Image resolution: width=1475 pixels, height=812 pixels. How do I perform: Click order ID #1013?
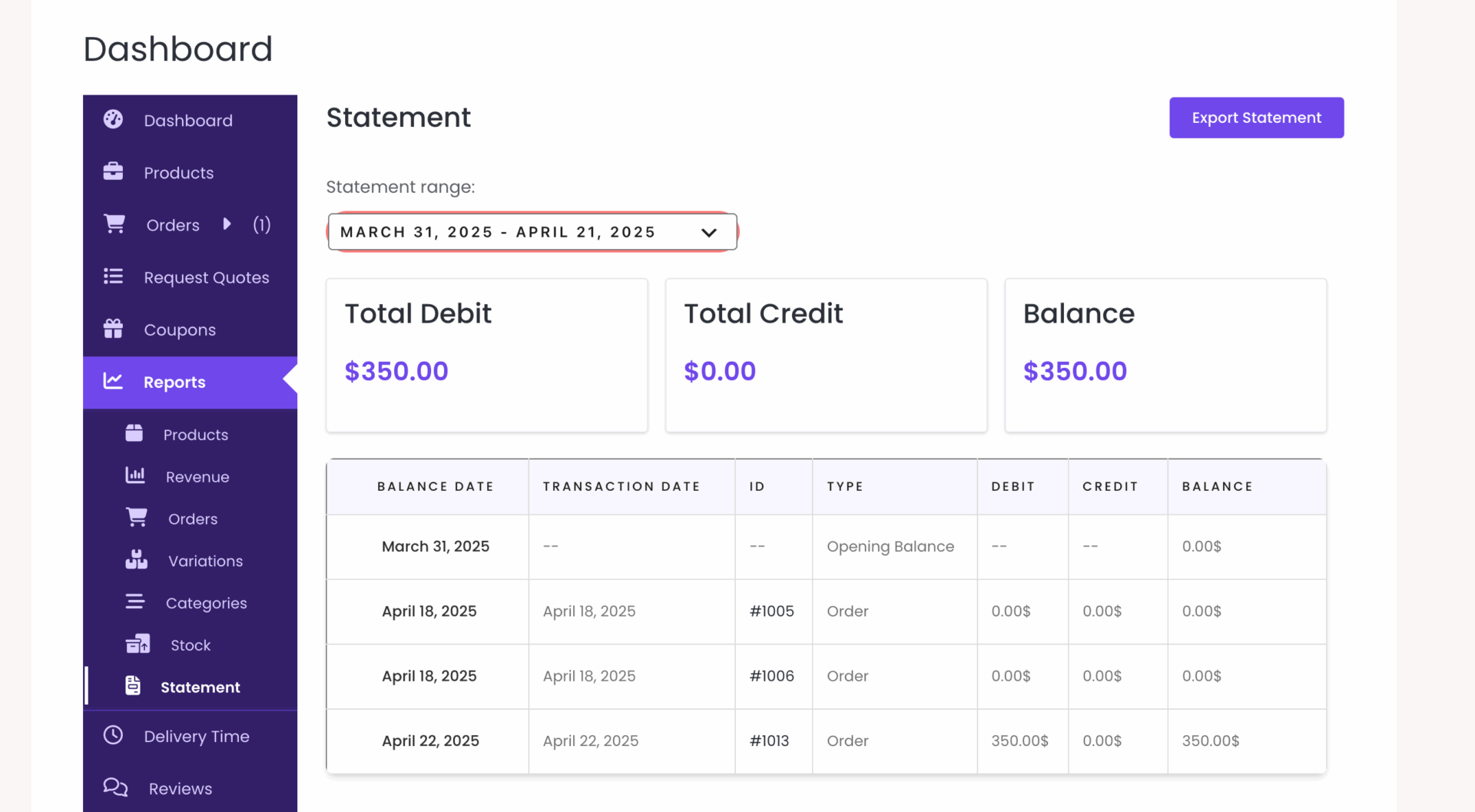(770, 741)
